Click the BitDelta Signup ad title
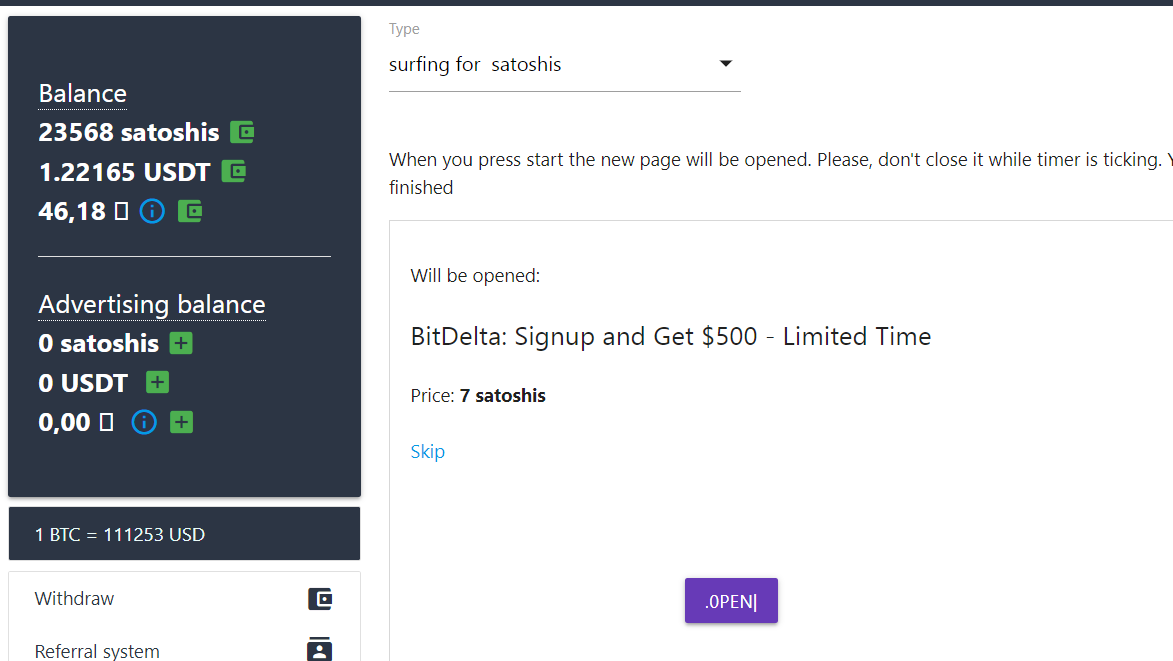The image size is (1173, 661). pos(670,336)
